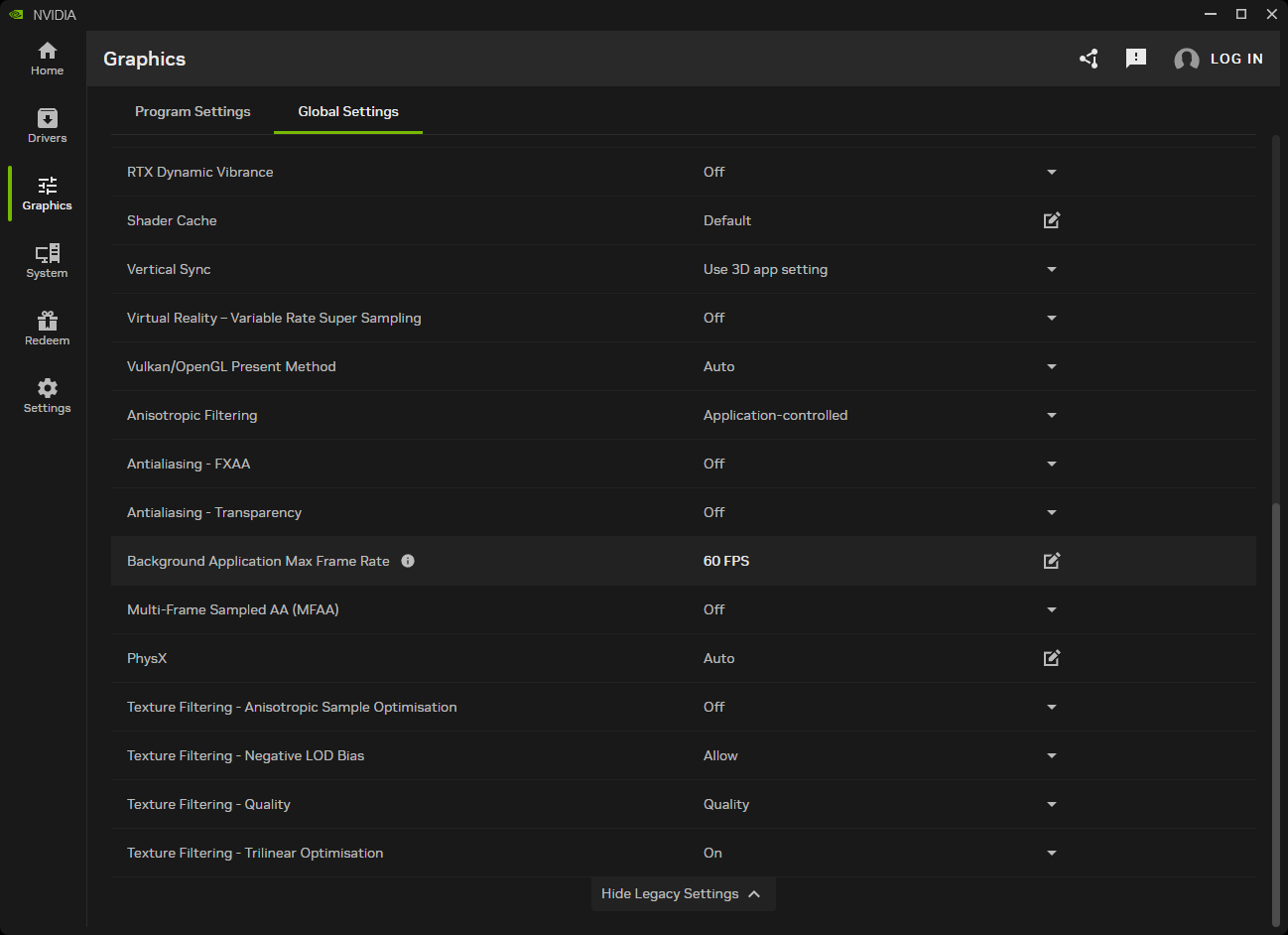
Task: Show info for Background Application Max Frame Rate
Action: [x=408, y=561]
